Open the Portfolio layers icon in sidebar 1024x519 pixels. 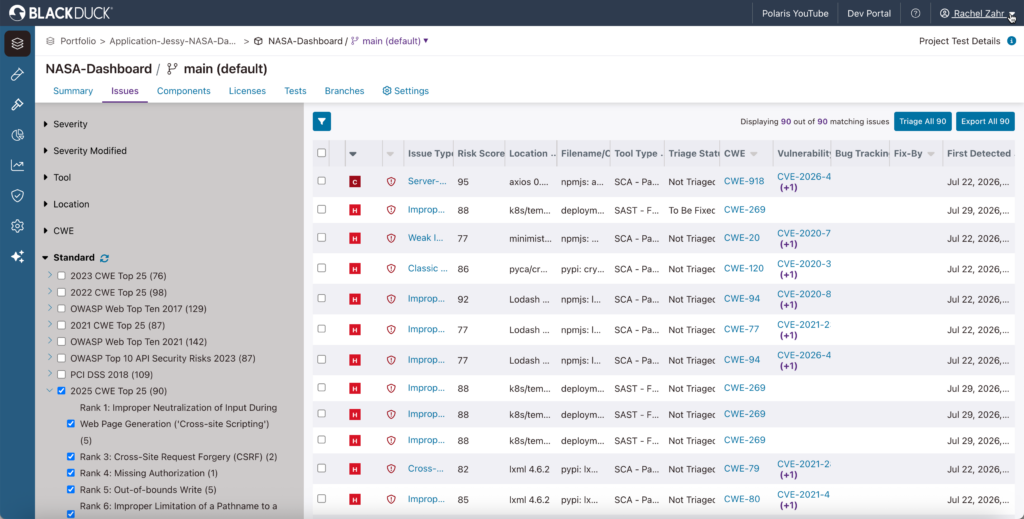(18, 44)
